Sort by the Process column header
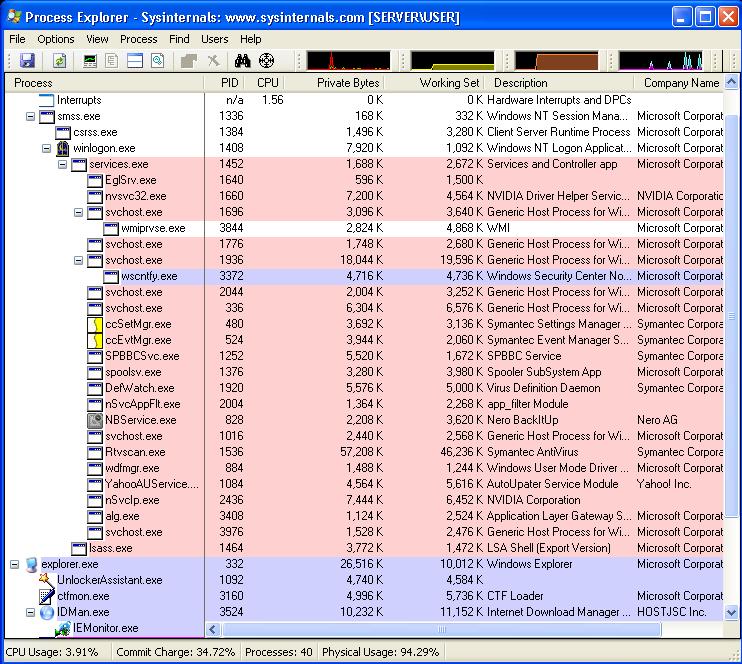This screenshot has height=664, width=742. pyautogui.click(x=105, y=83)
